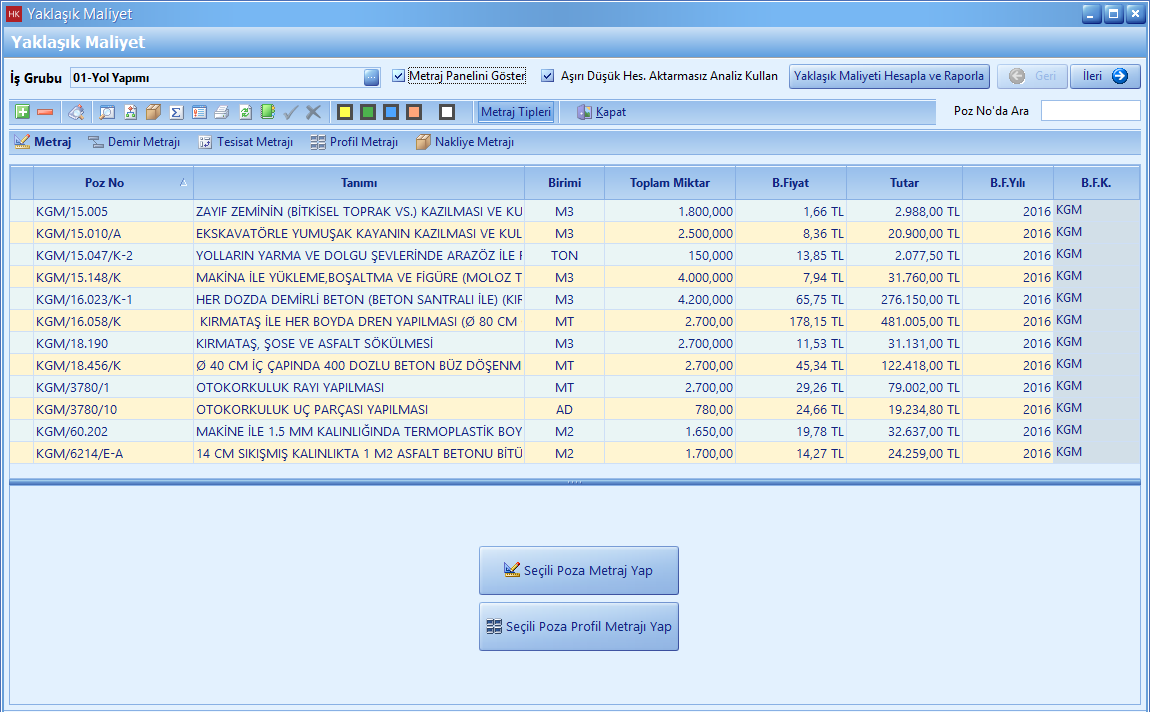
Task: Open the Nakliye Metrajı tab
Action: pyautogui.click(x=464, y=142)
